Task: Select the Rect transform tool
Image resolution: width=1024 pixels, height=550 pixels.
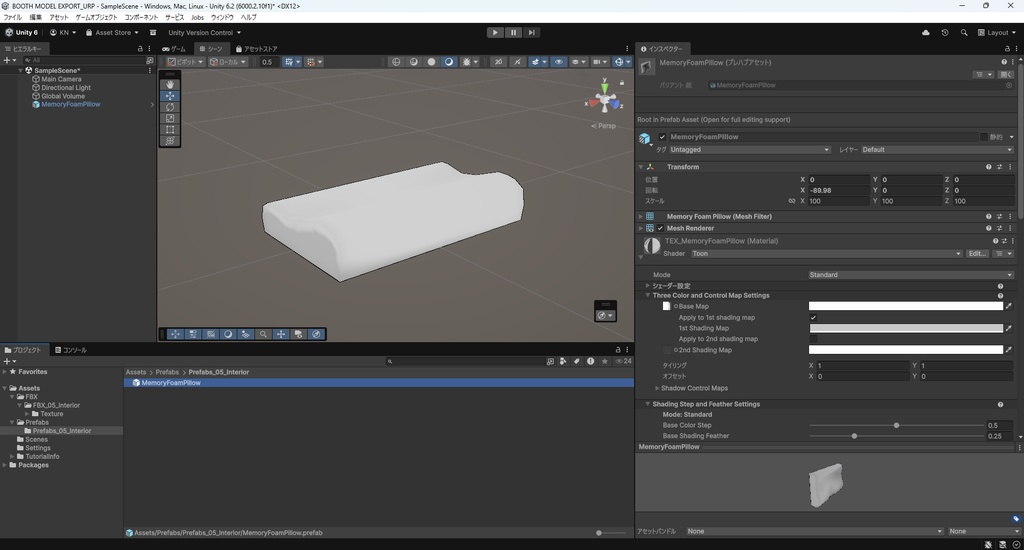Action: tap(170, 129)
